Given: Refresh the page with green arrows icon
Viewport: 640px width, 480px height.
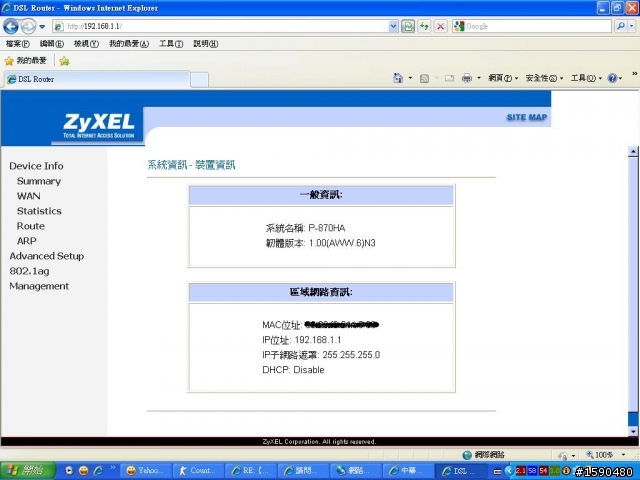Looking at the screenshot, I should [x=424, y=27].
